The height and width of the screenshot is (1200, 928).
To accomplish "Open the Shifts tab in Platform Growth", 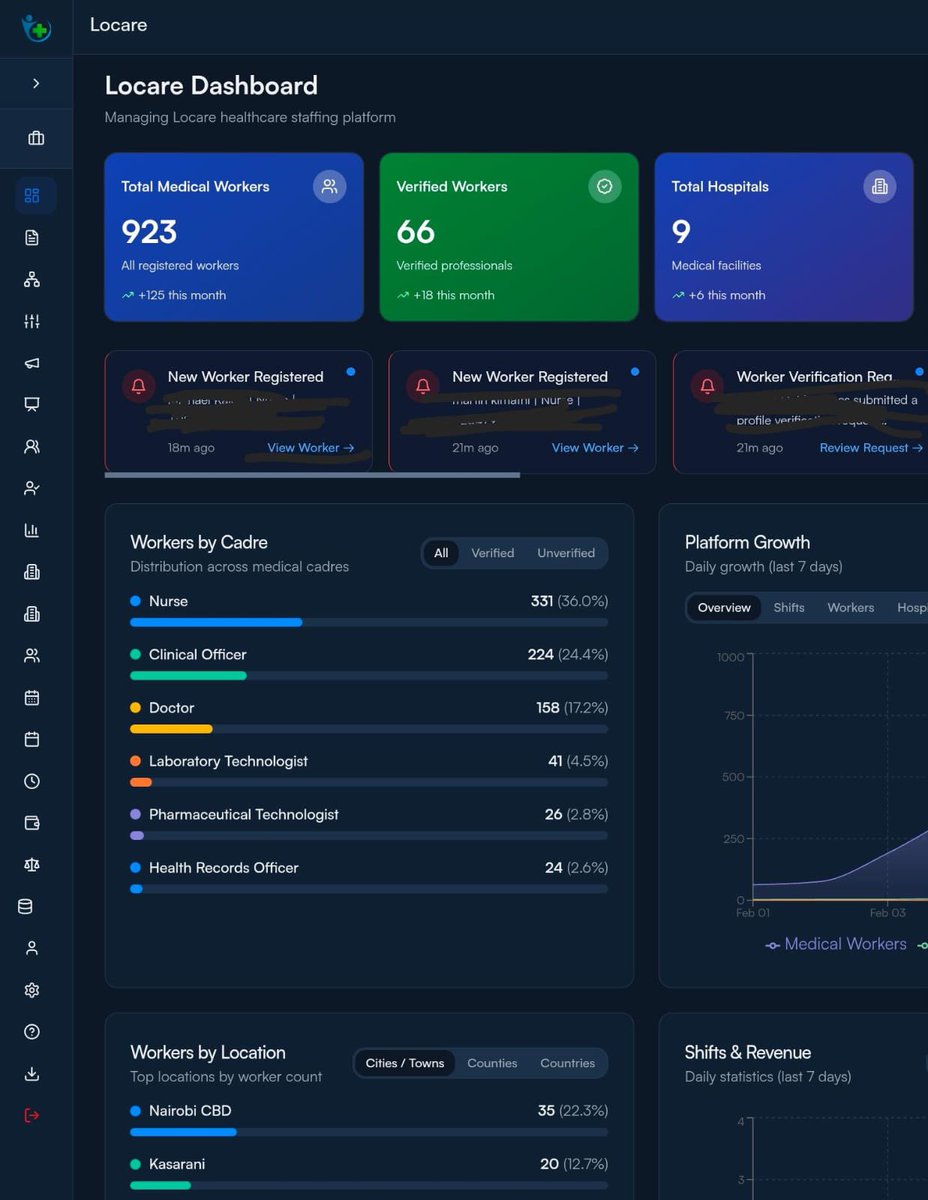I will tap(788, 607).
